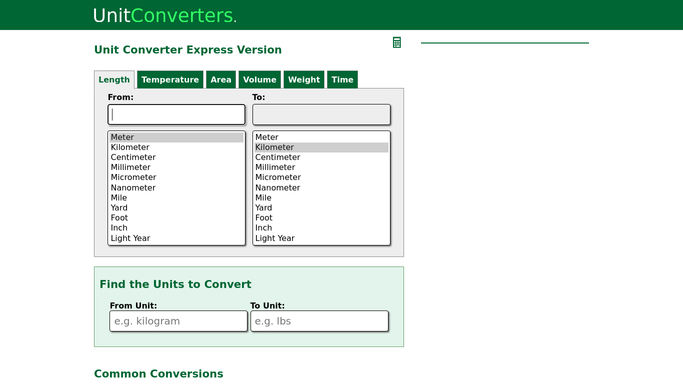Image resolution: width=683 pixels, height=384 pixels.
Task: Select the Length tab
Action: coord(114,80)
